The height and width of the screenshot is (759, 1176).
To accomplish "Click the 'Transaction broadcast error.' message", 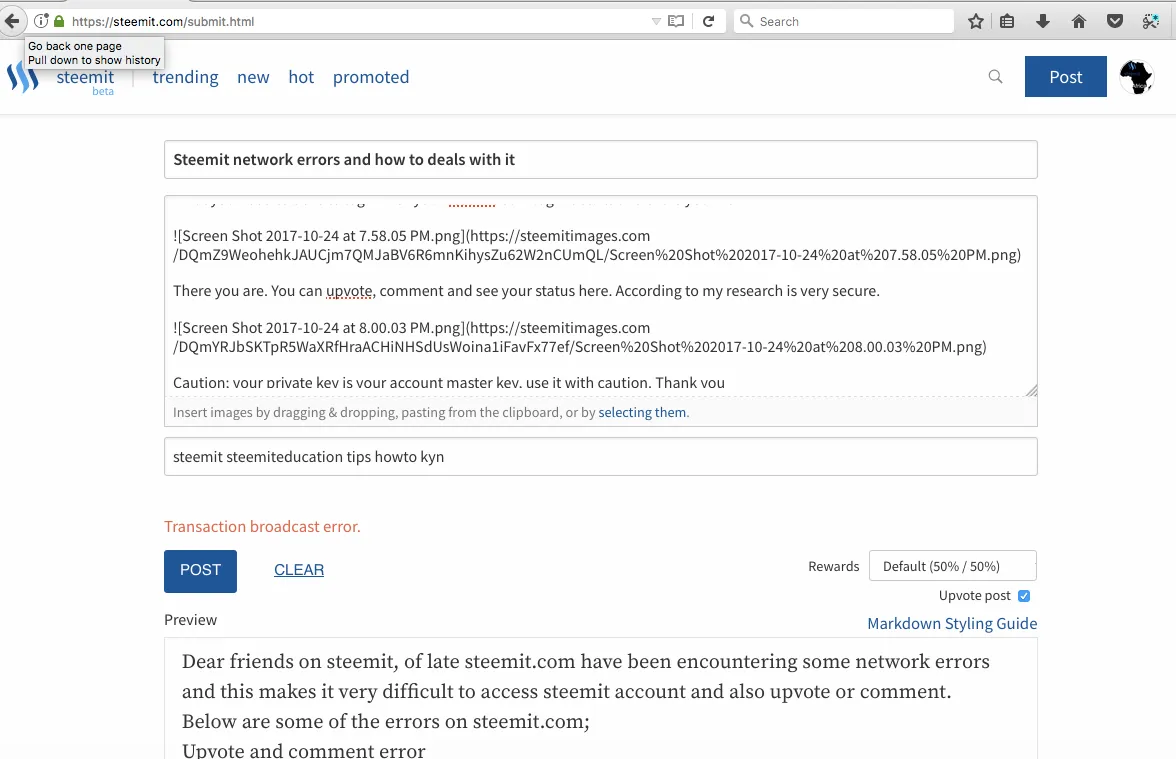I will 262,526.
